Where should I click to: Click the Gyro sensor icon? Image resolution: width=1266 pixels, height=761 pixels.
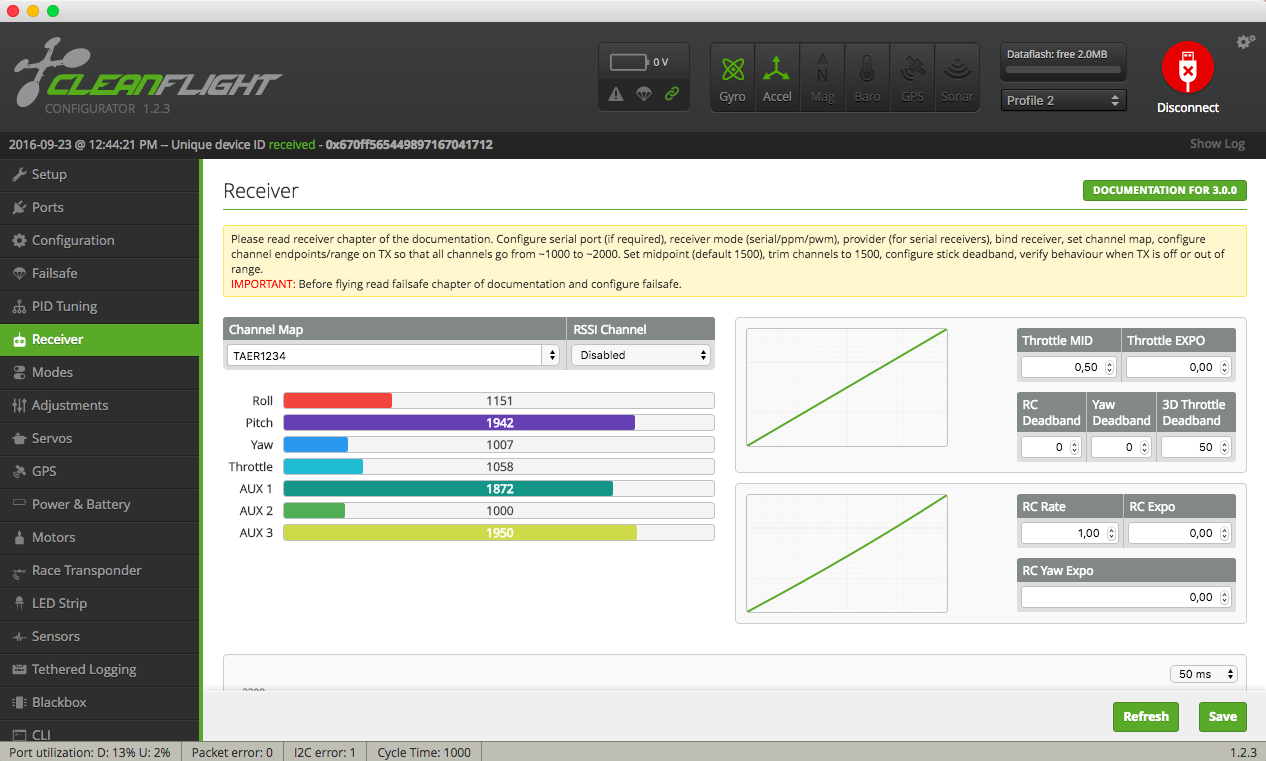pos(733,77)
